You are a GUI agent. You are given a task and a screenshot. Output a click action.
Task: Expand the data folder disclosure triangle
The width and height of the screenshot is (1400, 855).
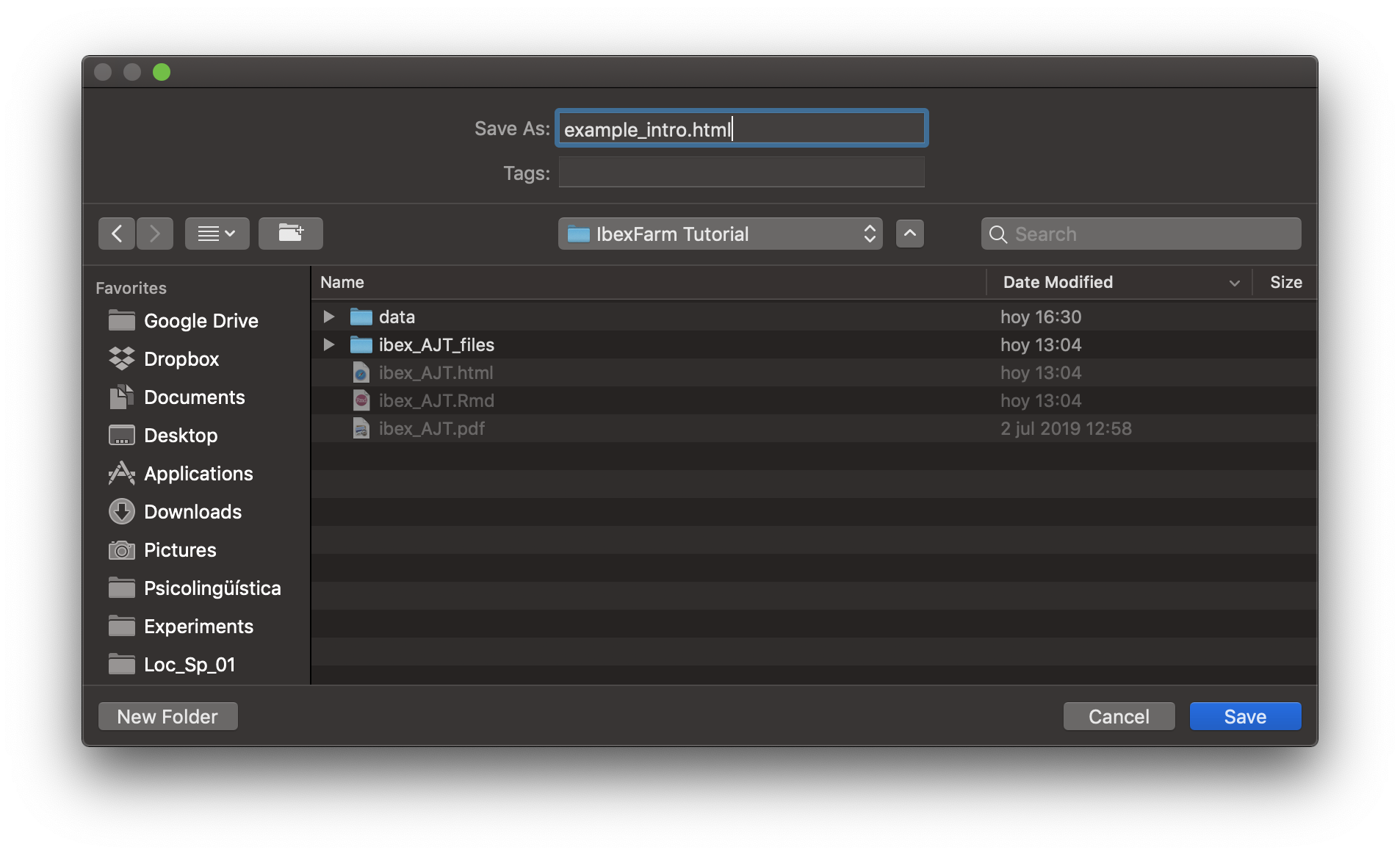click(x=329, y=317)
